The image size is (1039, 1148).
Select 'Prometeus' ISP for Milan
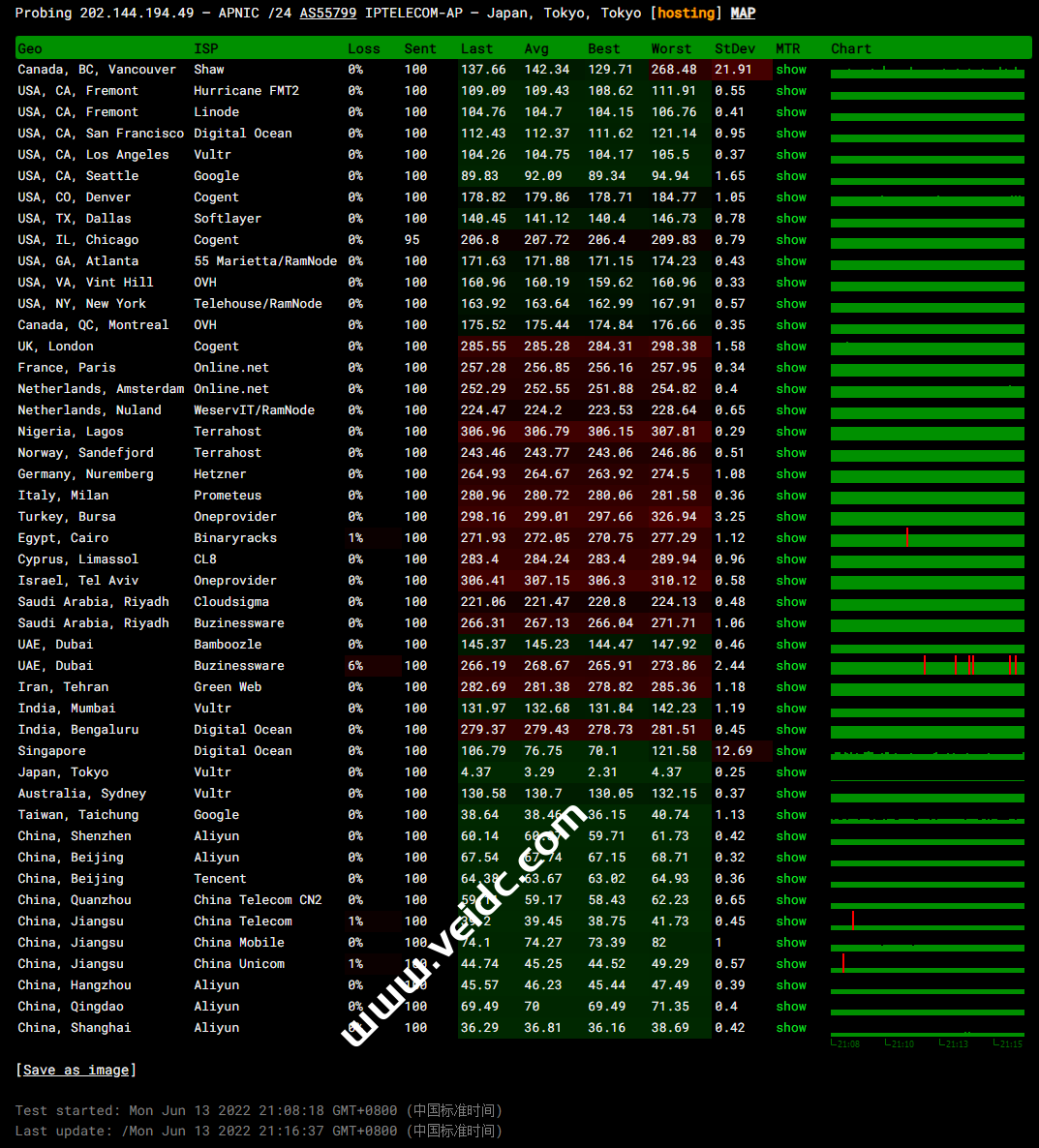pyautogui.click(x=228, y=496)
